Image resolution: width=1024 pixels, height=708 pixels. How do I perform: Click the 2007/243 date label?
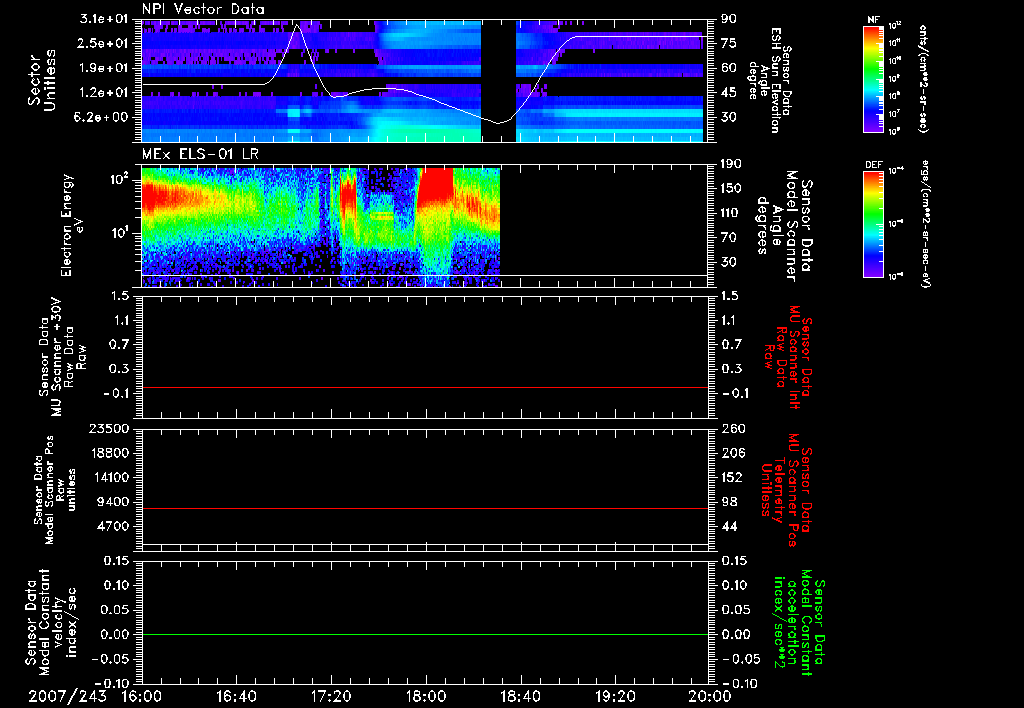(68, 696)
